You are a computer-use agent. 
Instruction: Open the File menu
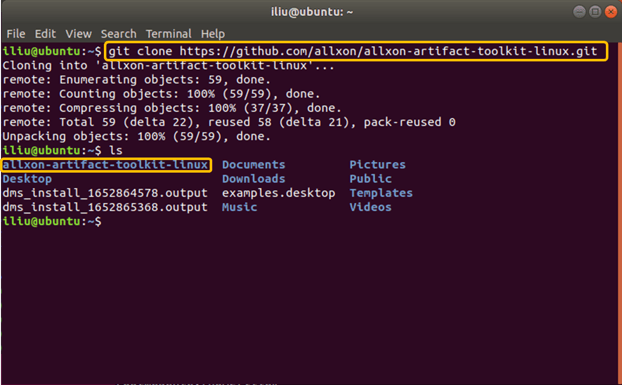(x=16, y=34)
